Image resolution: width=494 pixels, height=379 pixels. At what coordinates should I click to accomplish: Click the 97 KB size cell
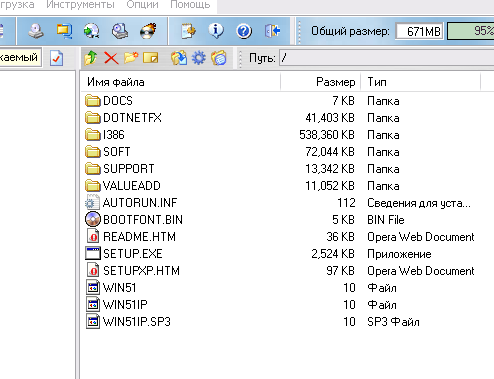[340, 271]
